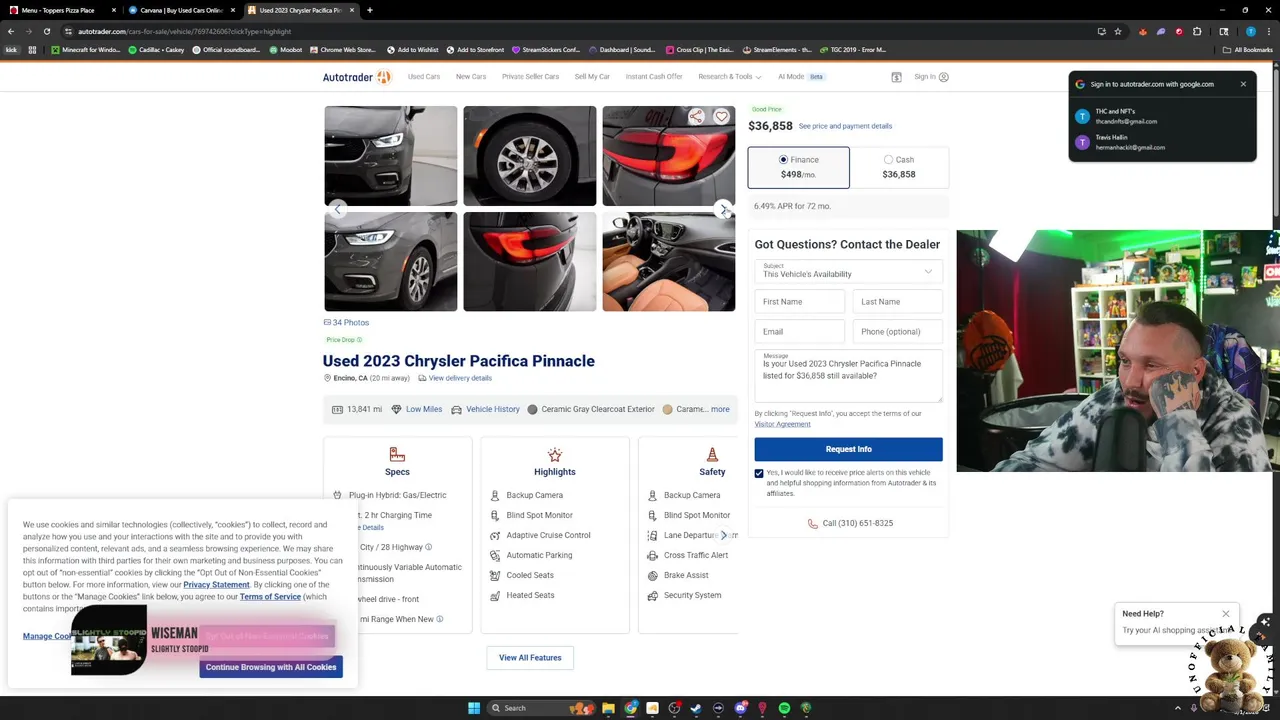The image size is (1280, 720).
Task: Open the Sell My Car menu
Action: [x=592, y=77]
